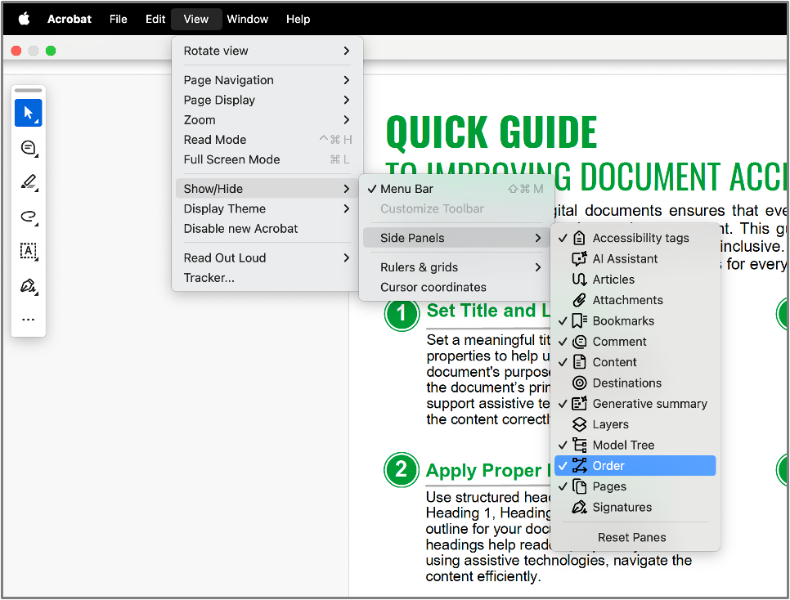Open the Help menu
The height and width of the screenshot is (600, 790).
tap(298, 19)
